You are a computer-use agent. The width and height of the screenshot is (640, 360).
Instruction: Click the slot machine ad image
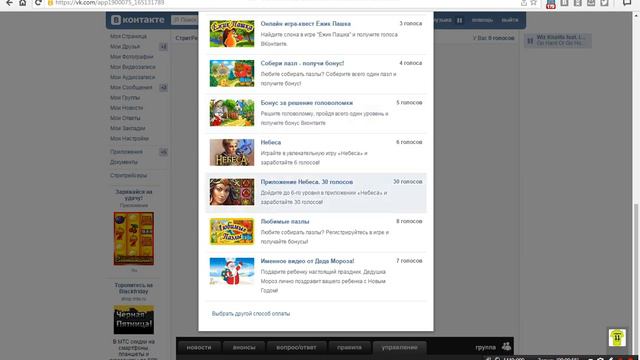coord(133,238)
